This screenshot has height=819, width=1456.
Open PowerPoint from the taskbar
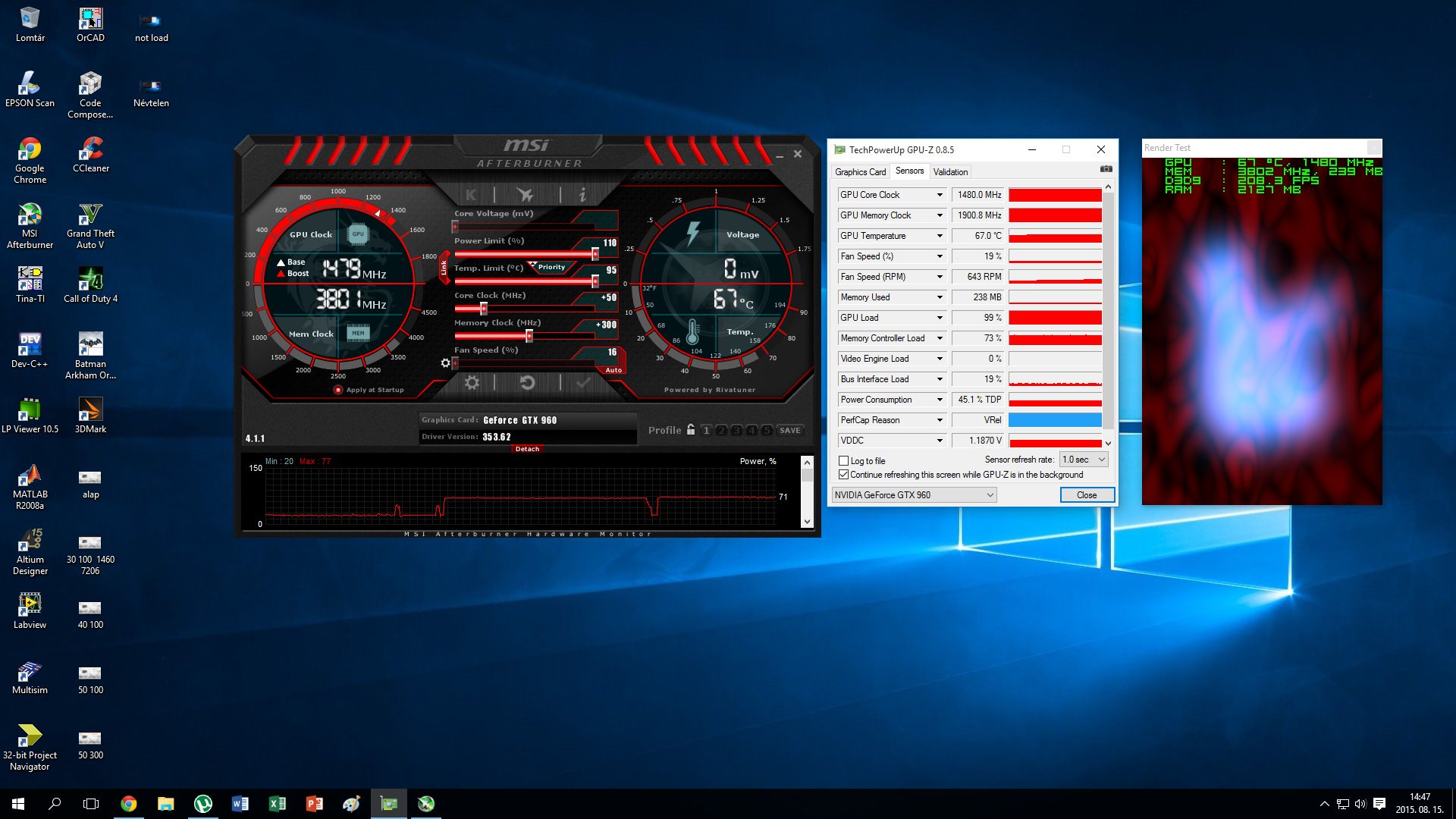314,804
